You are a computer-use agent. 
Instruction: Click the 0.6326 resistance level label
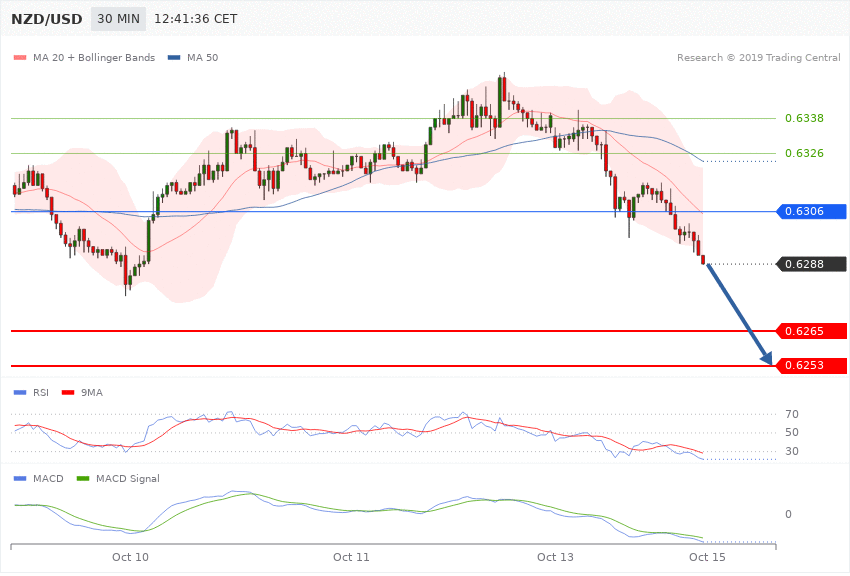pos(804,153)
